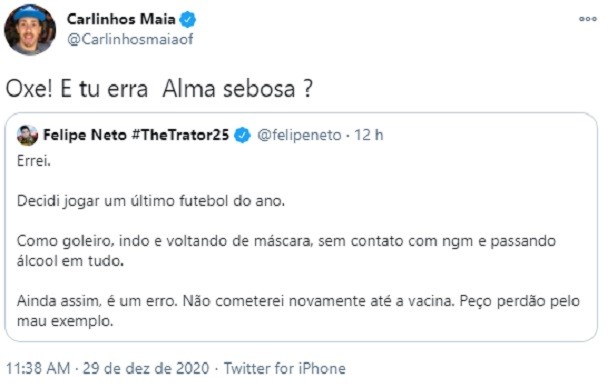Click the quoted tweet's 'Errei.' line
This screenshot has height=388, width=607.
(x=34, y=161)
